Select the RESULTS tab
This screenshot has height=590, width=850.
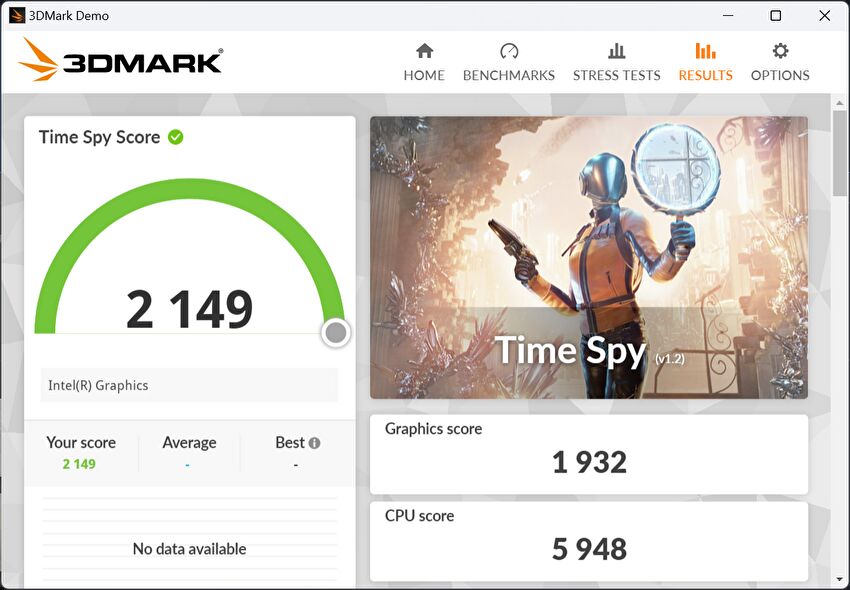click(705, 75)
